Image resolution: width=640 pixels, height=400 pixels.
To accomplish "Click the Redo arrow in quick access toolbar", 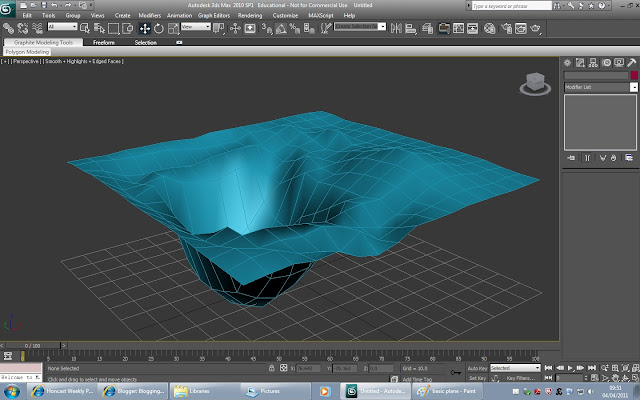I will pos(69,5).
